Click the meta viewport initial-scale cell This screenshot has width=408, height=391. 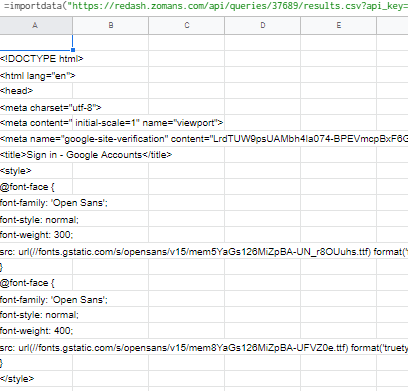pos(36,123)
